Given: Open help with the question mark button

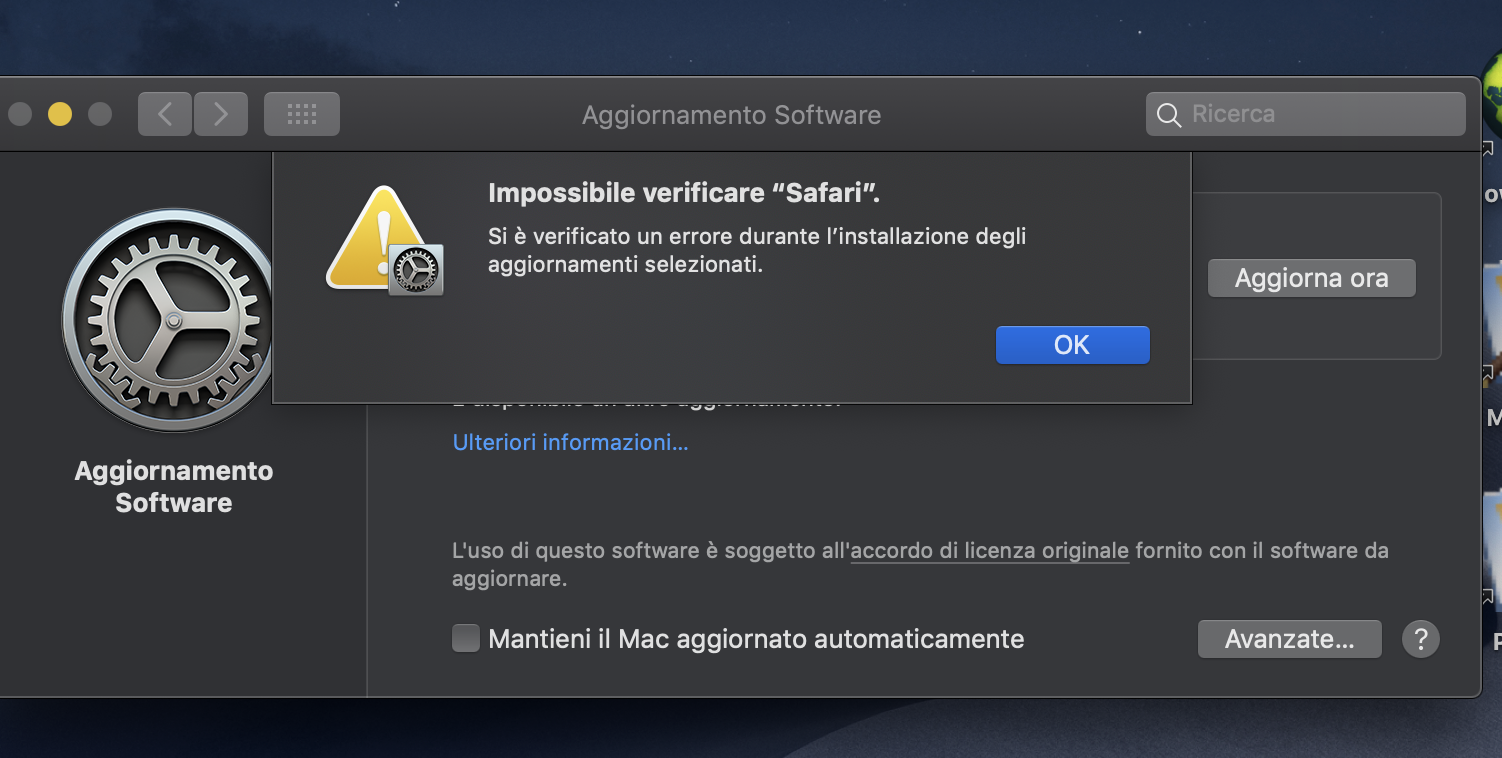Looking at the screenshot, I should click(1420, 638).
